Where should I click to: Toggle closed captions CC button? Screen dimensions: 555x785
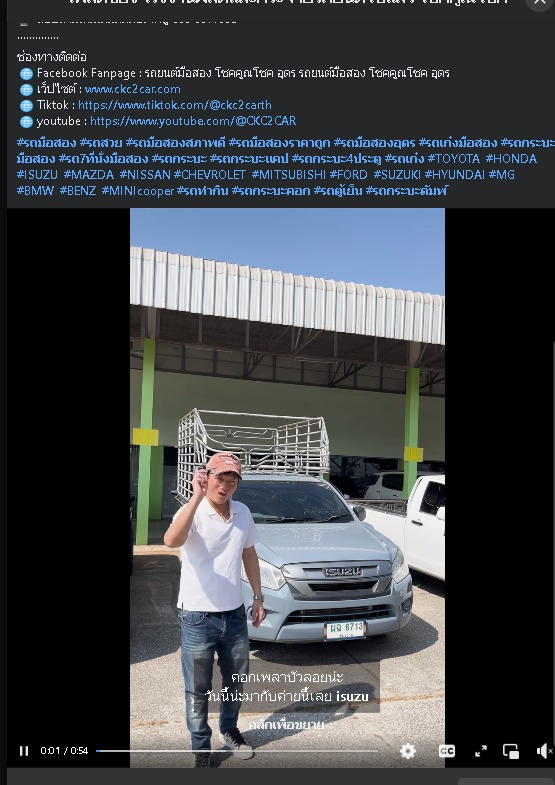(446, 751)
